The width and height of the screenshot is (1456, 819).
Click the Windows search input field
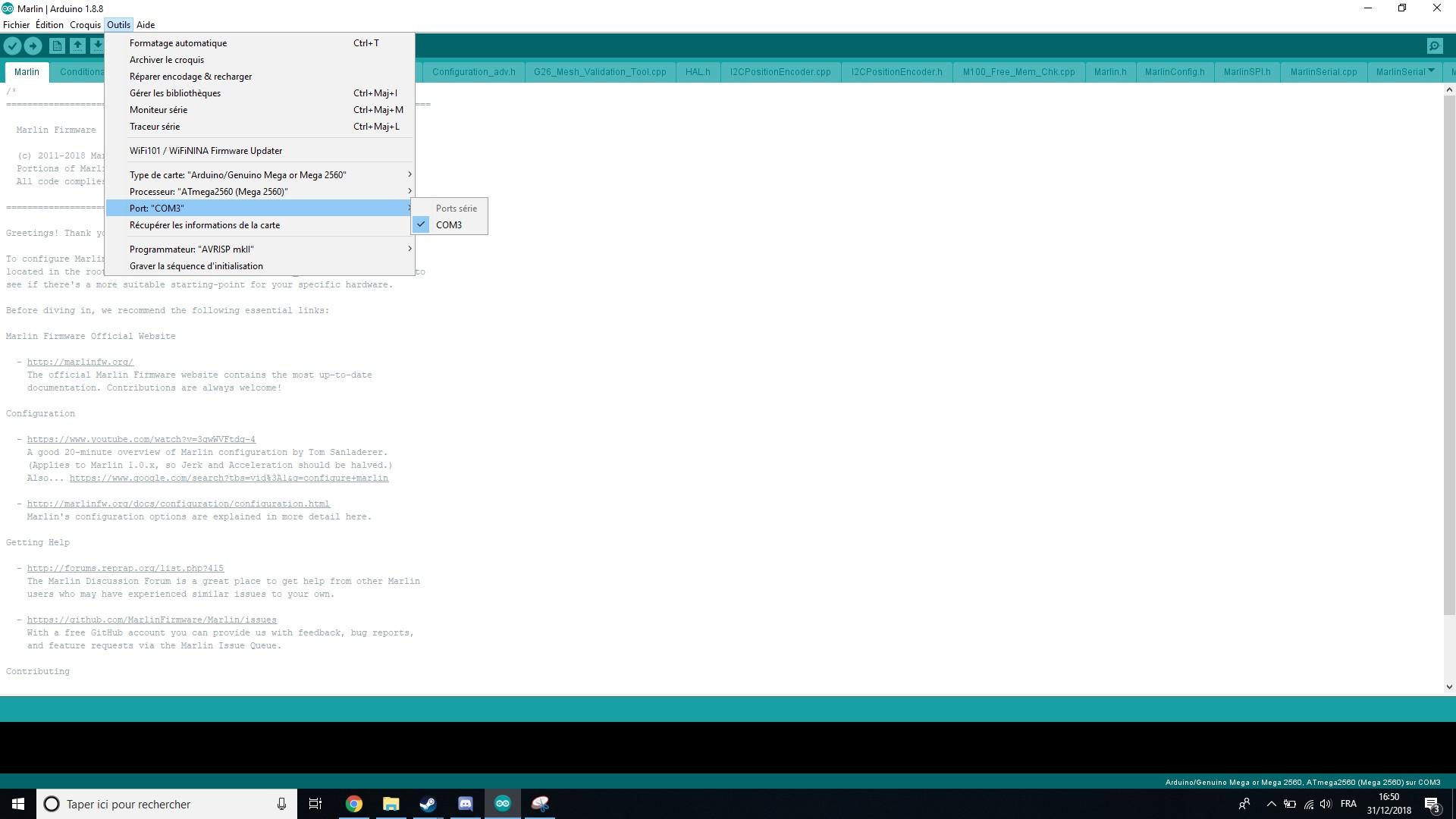pyautogui.click(x=159, y=804)
